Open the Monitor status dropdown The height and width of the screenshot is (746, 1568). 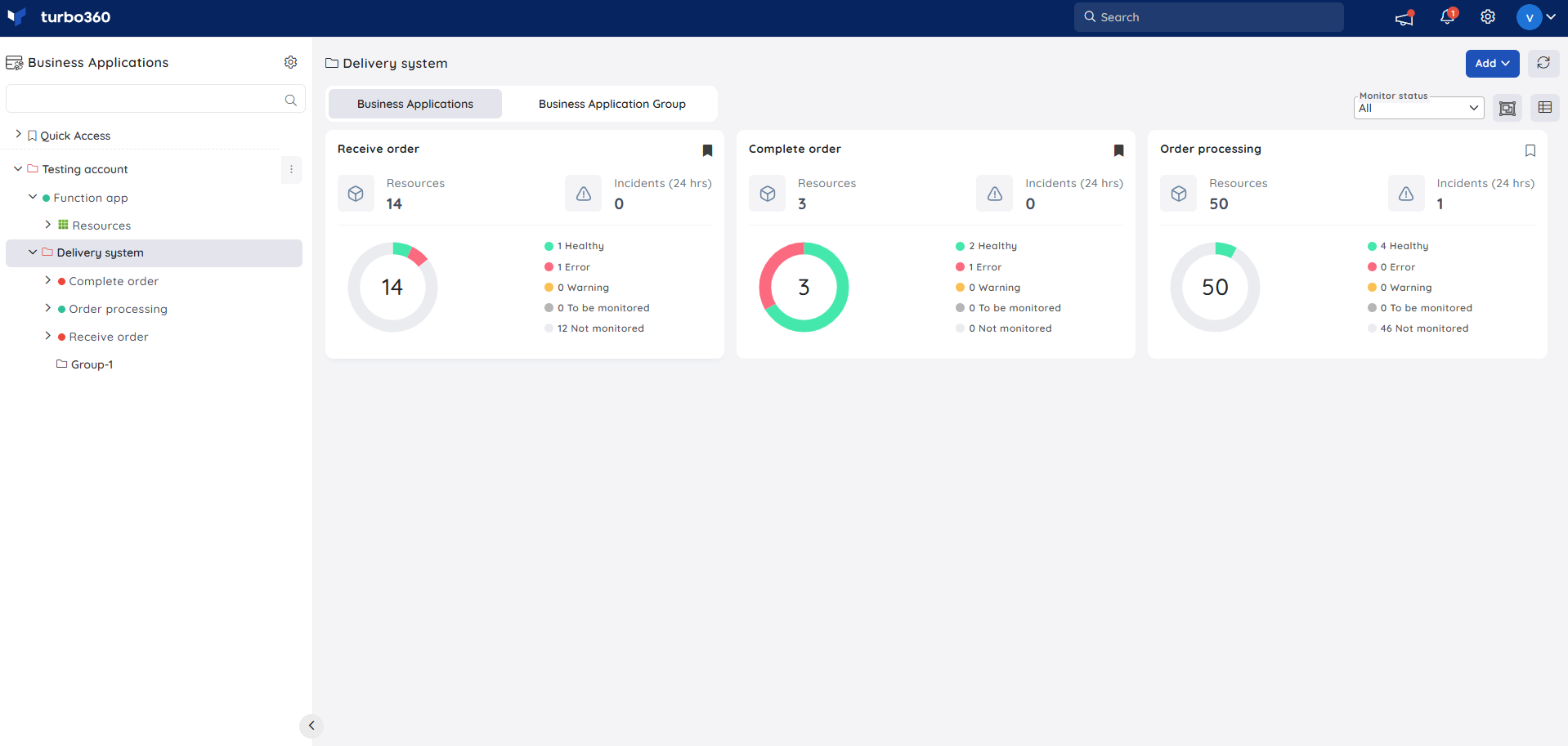(x=1419, y=108)
